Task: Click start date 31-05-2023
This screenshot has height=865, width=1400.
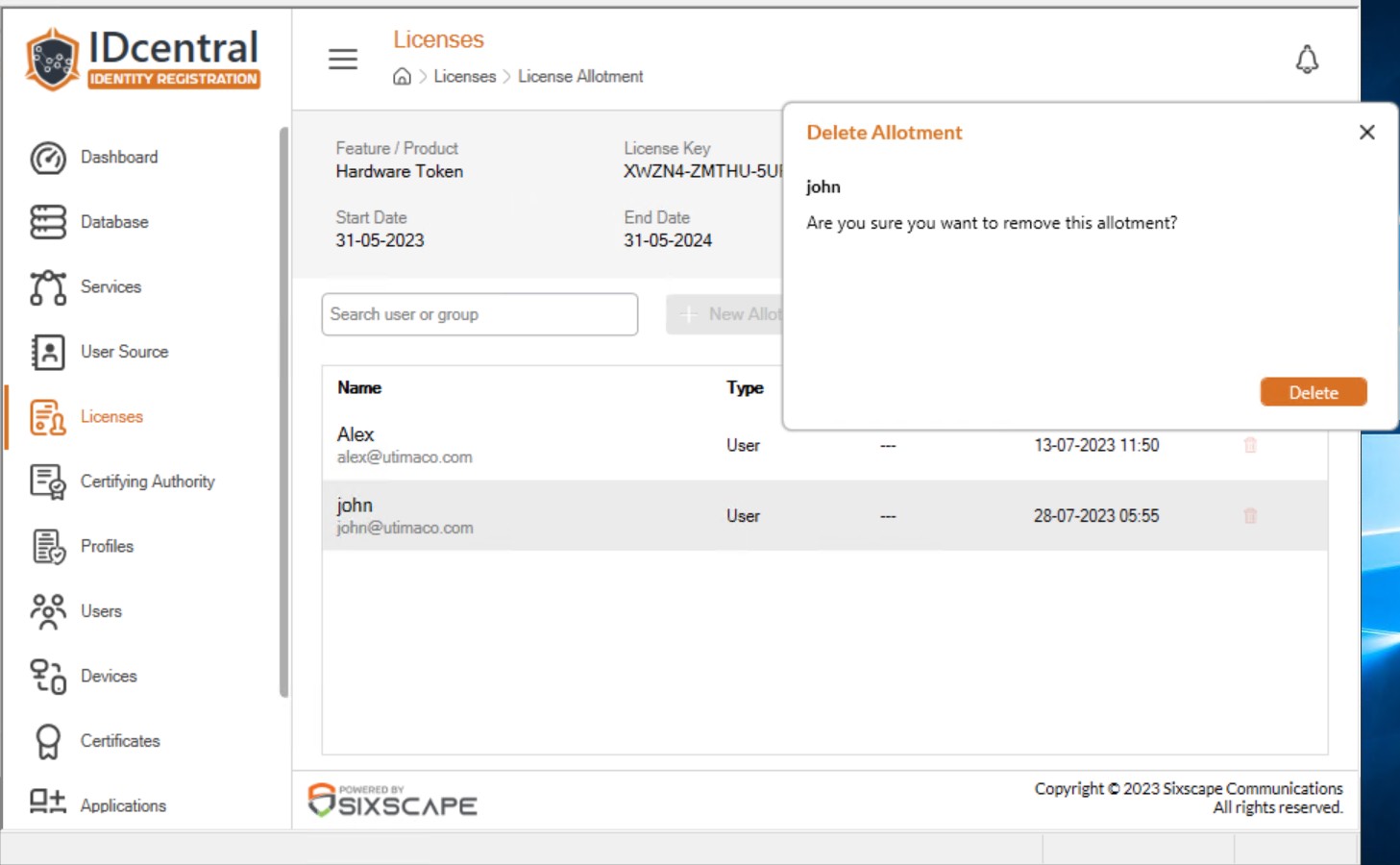Action: [380, 241]
